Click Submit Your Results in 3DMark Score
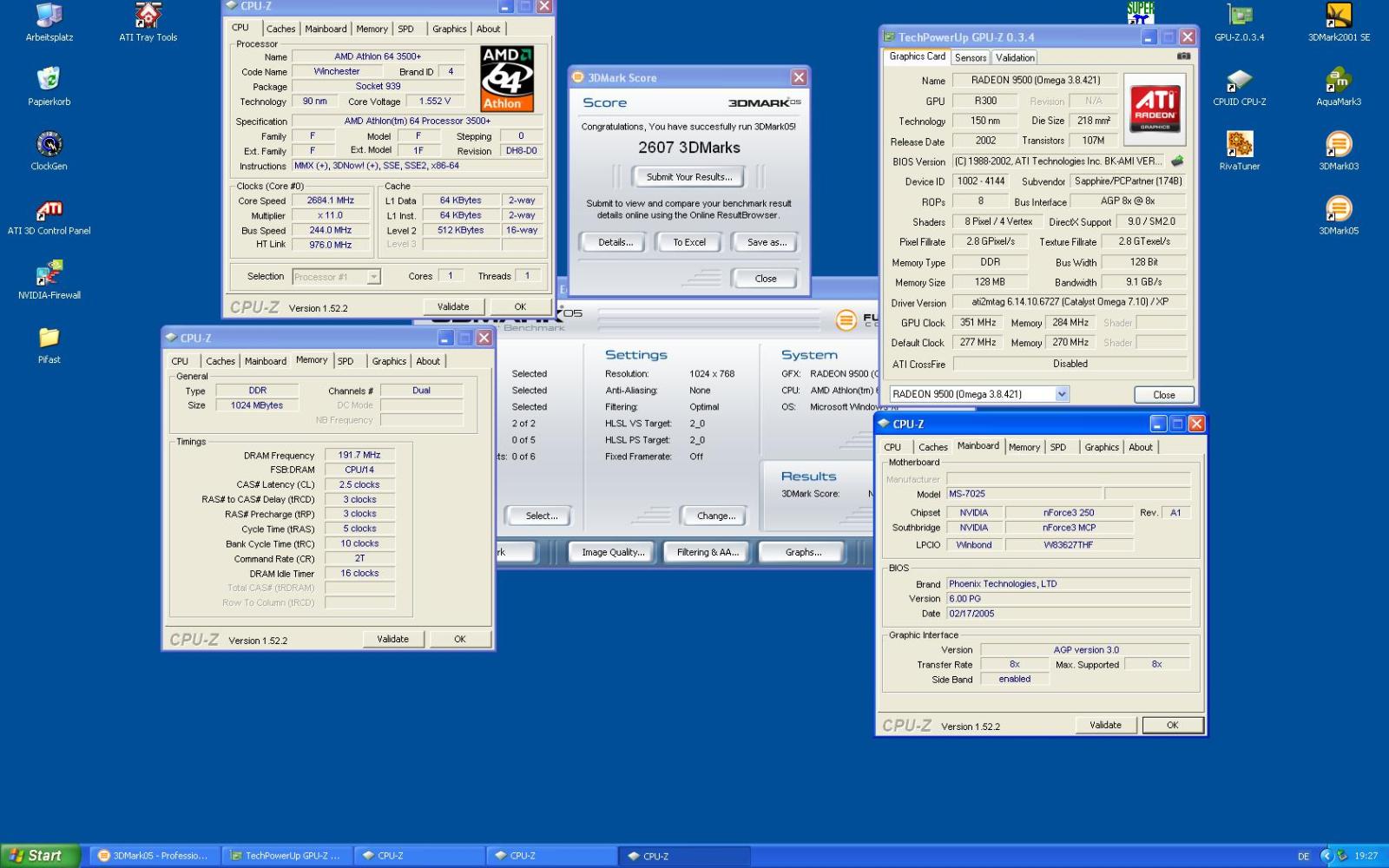Viewport: 1389px width, 868px height. [689, 177]
